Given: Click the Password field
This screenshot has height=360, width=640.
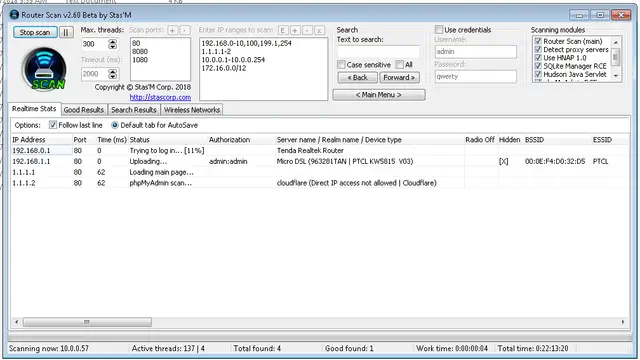Looking at the screenshot, I should point(476,76).
